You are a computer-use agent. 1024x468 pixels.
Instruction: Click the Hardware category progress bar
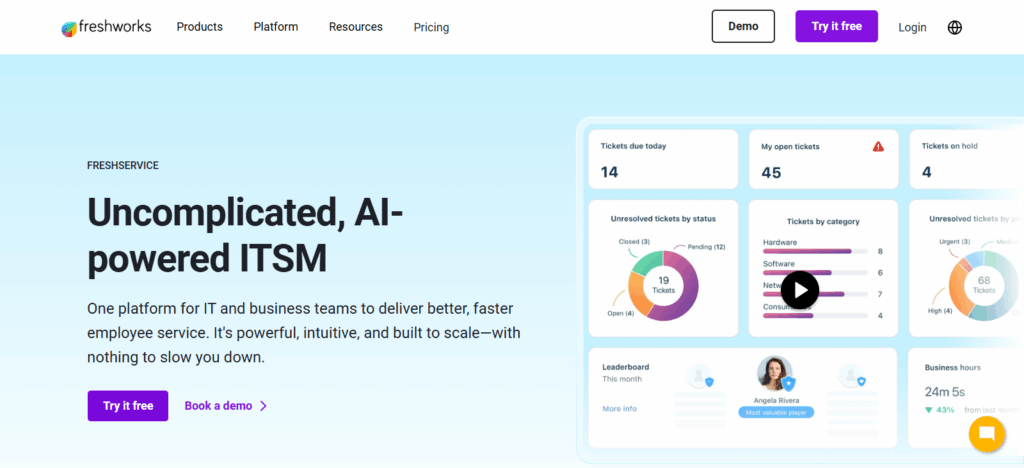[808, 251]
